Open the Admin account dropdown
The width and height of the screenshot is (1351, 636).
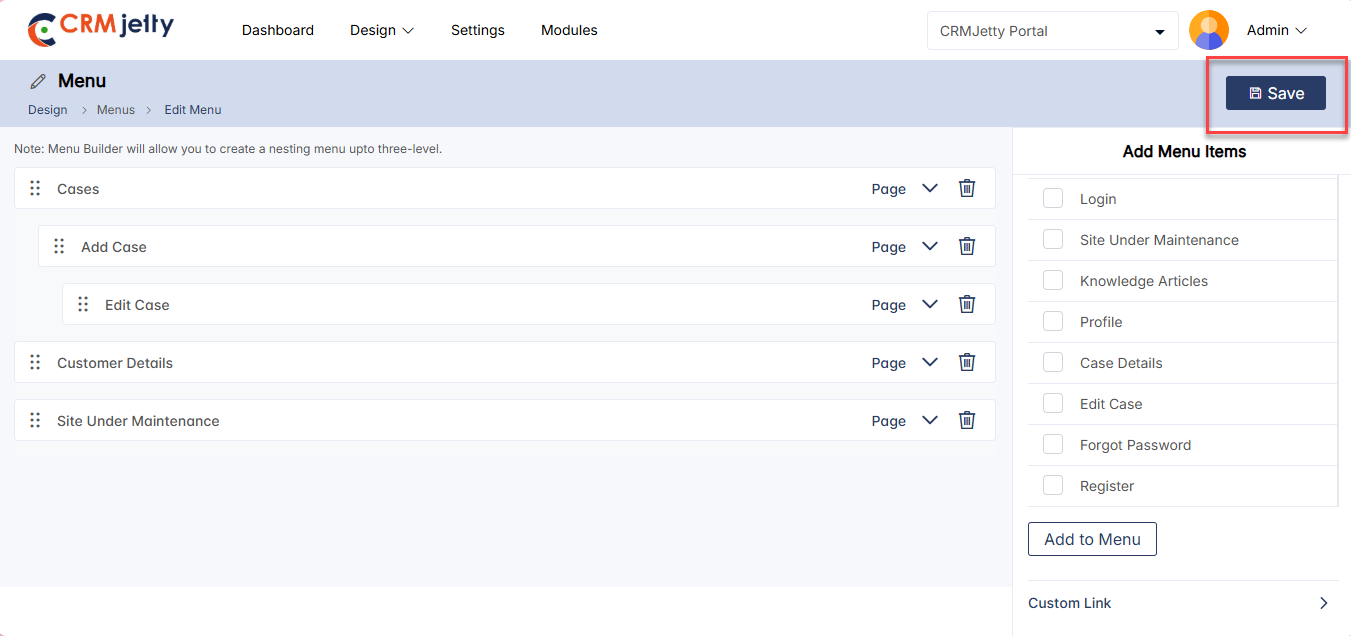point(1277,30)
